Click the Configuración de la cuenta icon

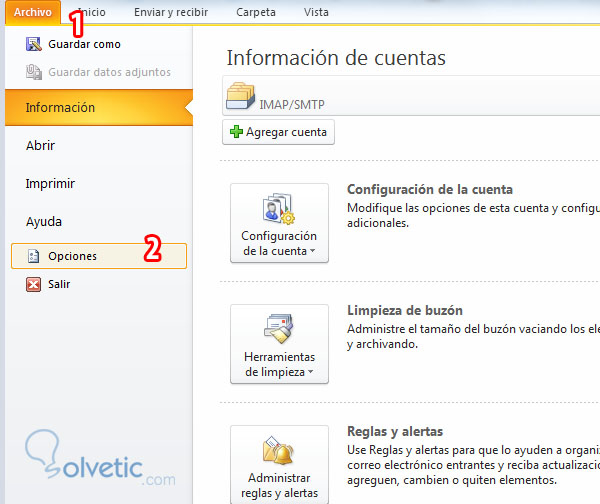click(x=279, y=209)
